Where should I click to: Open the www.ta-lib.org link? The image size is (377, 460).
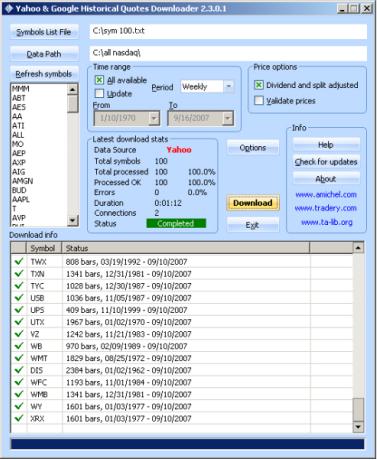pyautogui.click(x=327, y=222)
